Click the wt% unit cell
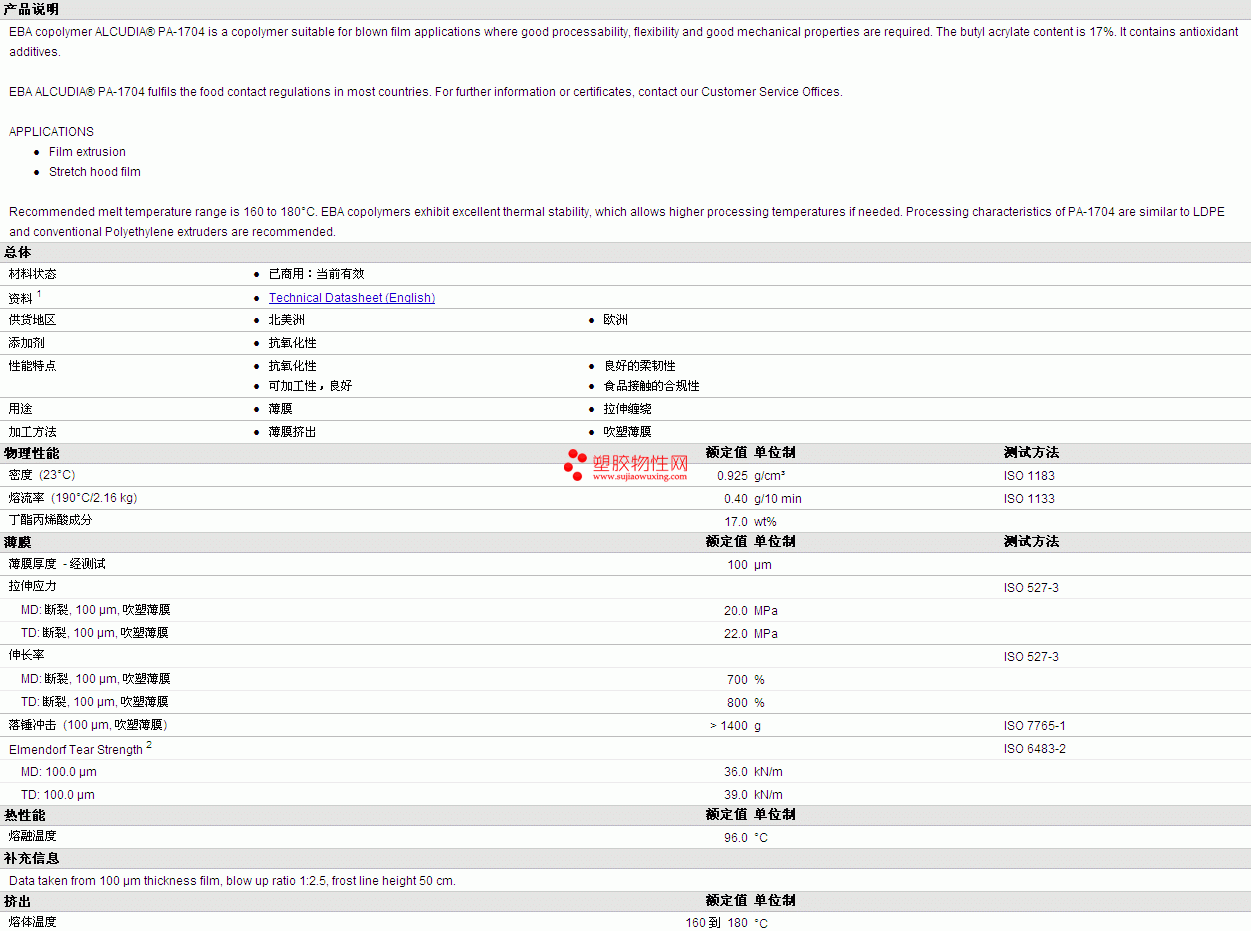Image resolution: width=1251 pixels, height=931 pixels. pyautogui.click(x=765, y=522)
